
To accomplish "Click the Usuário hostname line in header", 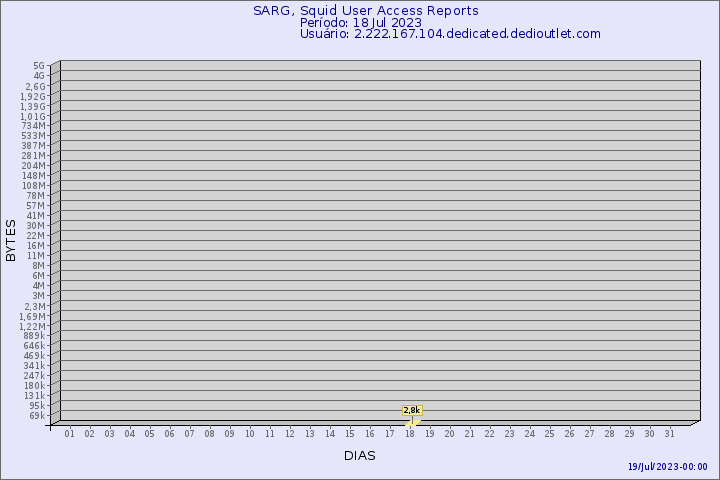I will pos(450,34).
